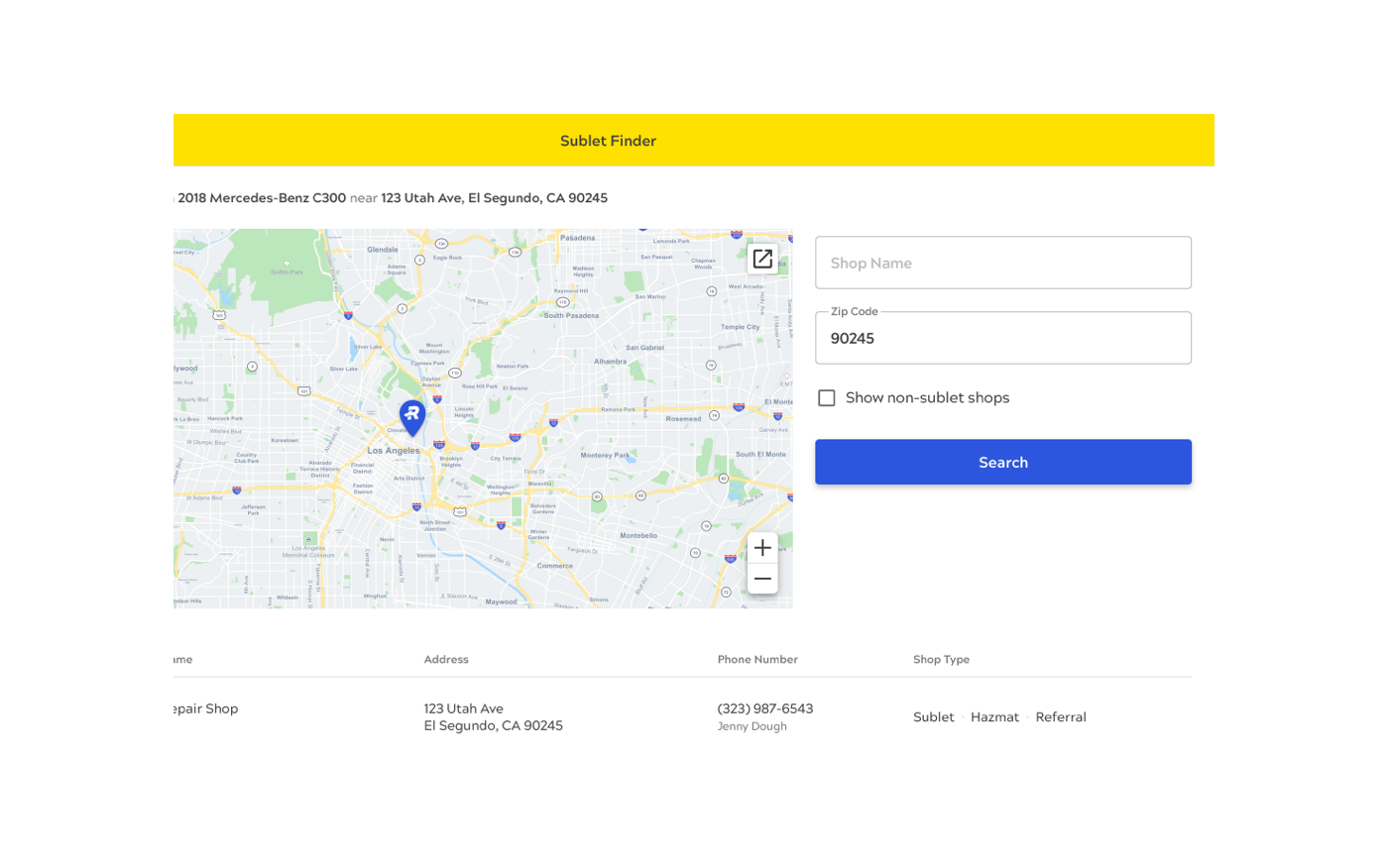The height and width of the screenshot is (868, 1388).
Task: Click the Sublet Finder header title
Action: click(608, 141)
